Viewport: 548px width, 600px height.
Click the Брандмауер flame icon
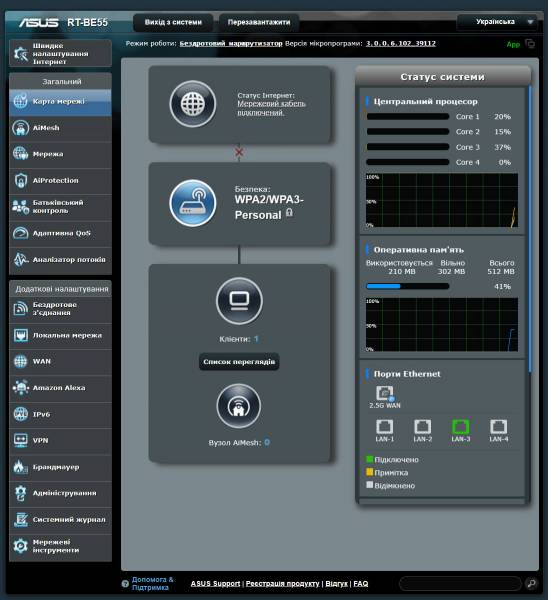tap(21, 467)
